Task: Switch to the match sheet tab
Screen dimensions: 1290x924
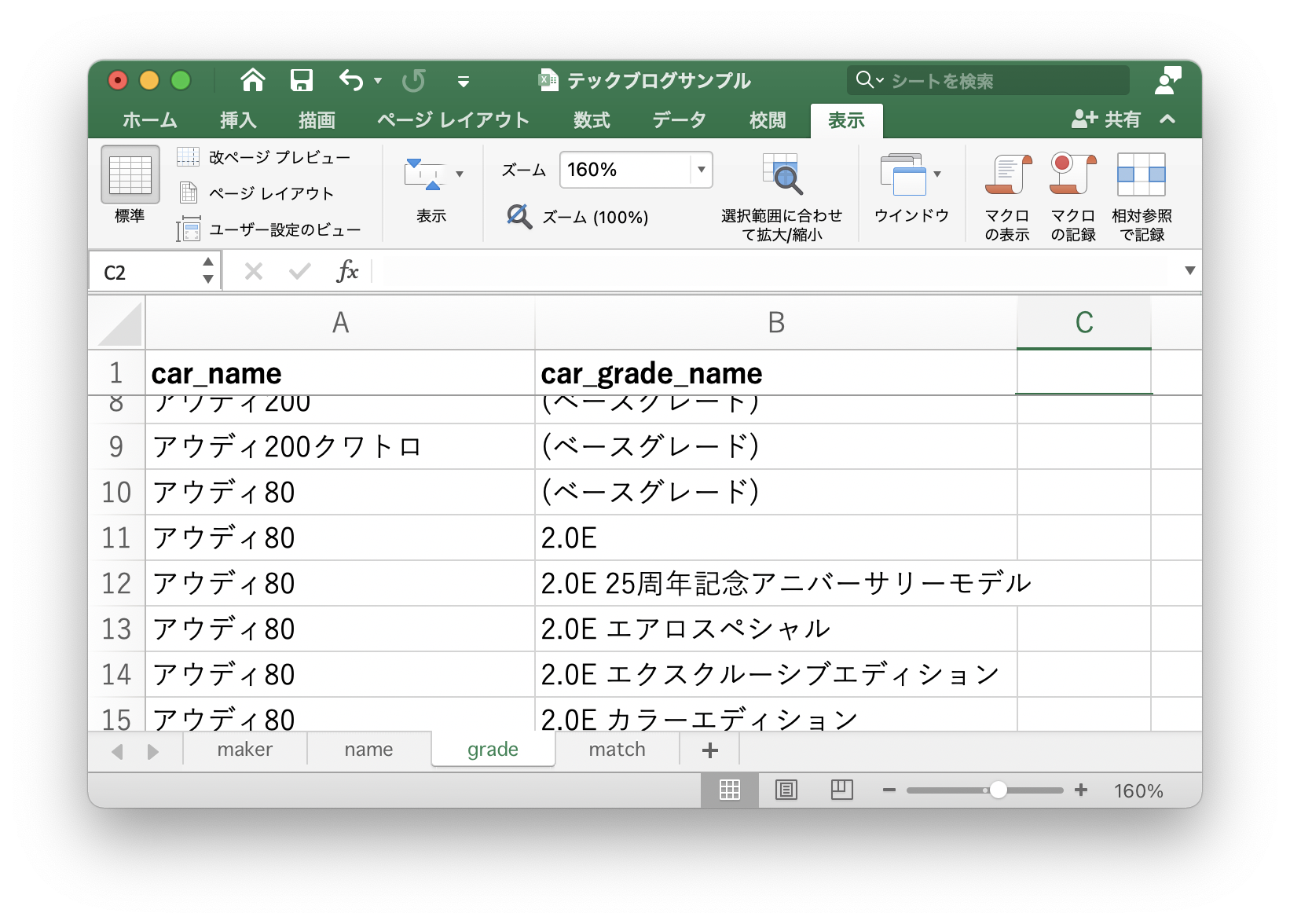Action: pyautogui.click(x=617, y=750)
